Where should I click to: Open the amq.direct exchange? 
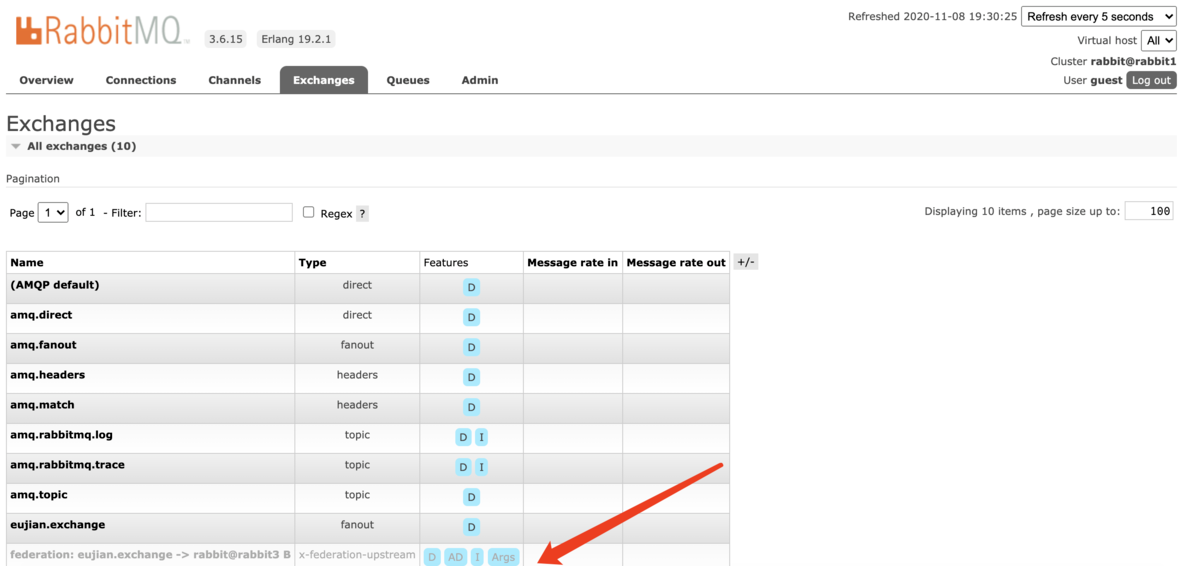click(x=41, y=315)
